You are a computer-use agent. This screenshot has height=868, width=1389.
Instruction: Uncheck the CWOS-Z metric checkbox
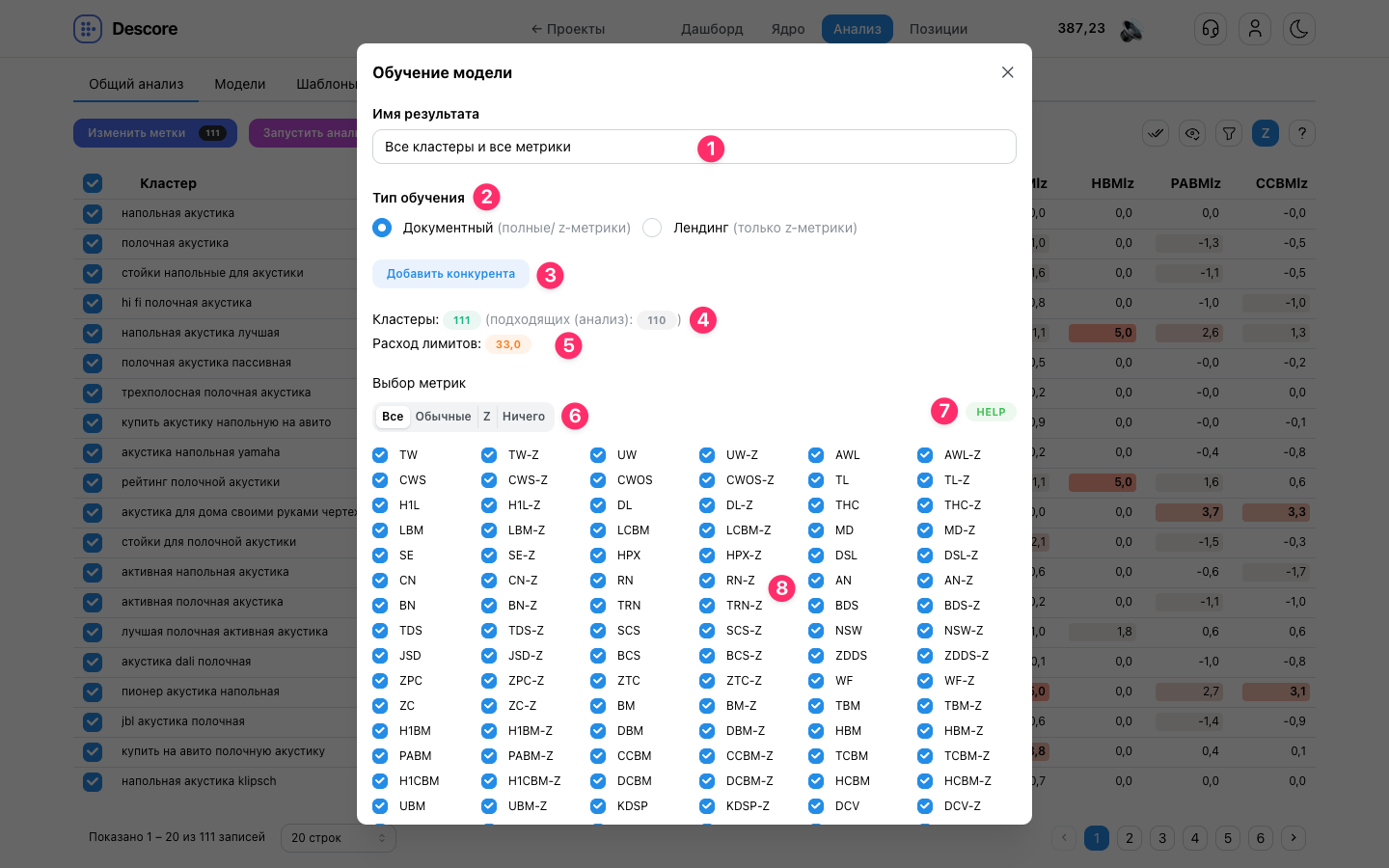click(x=707, y=480)
